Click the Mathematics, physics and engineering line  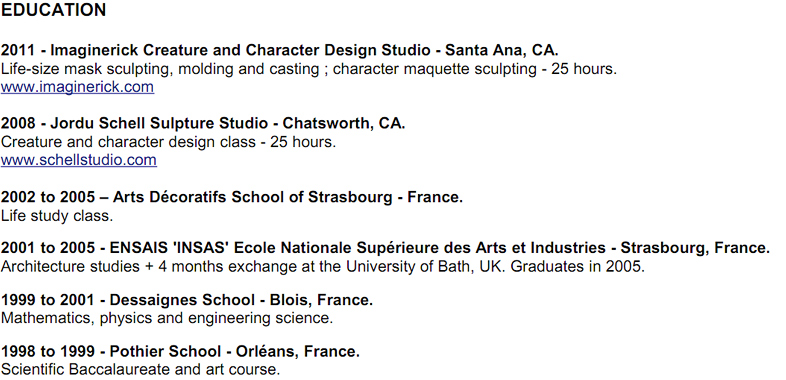click(x=167, y=318)
